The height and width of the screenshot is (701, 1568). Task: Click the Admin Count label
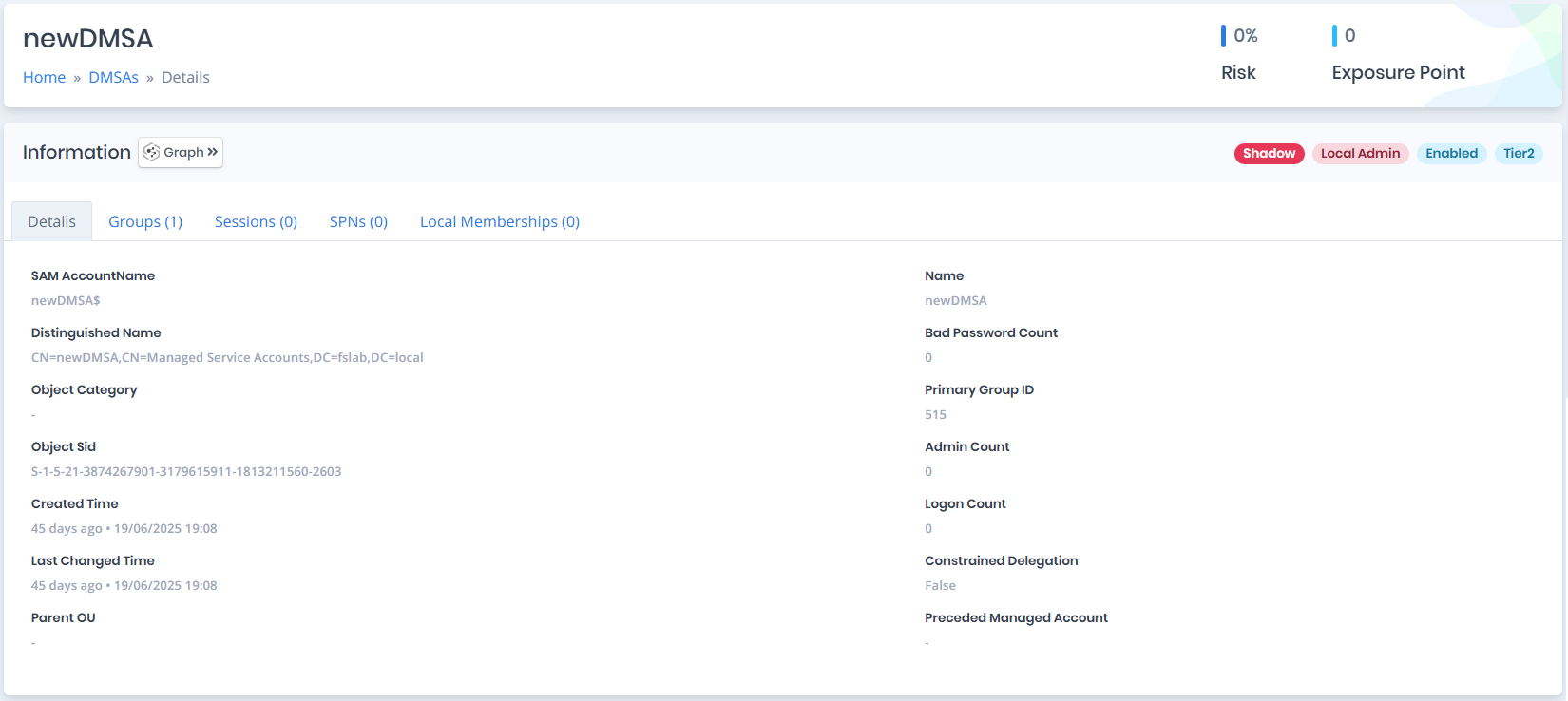point(967,446)
